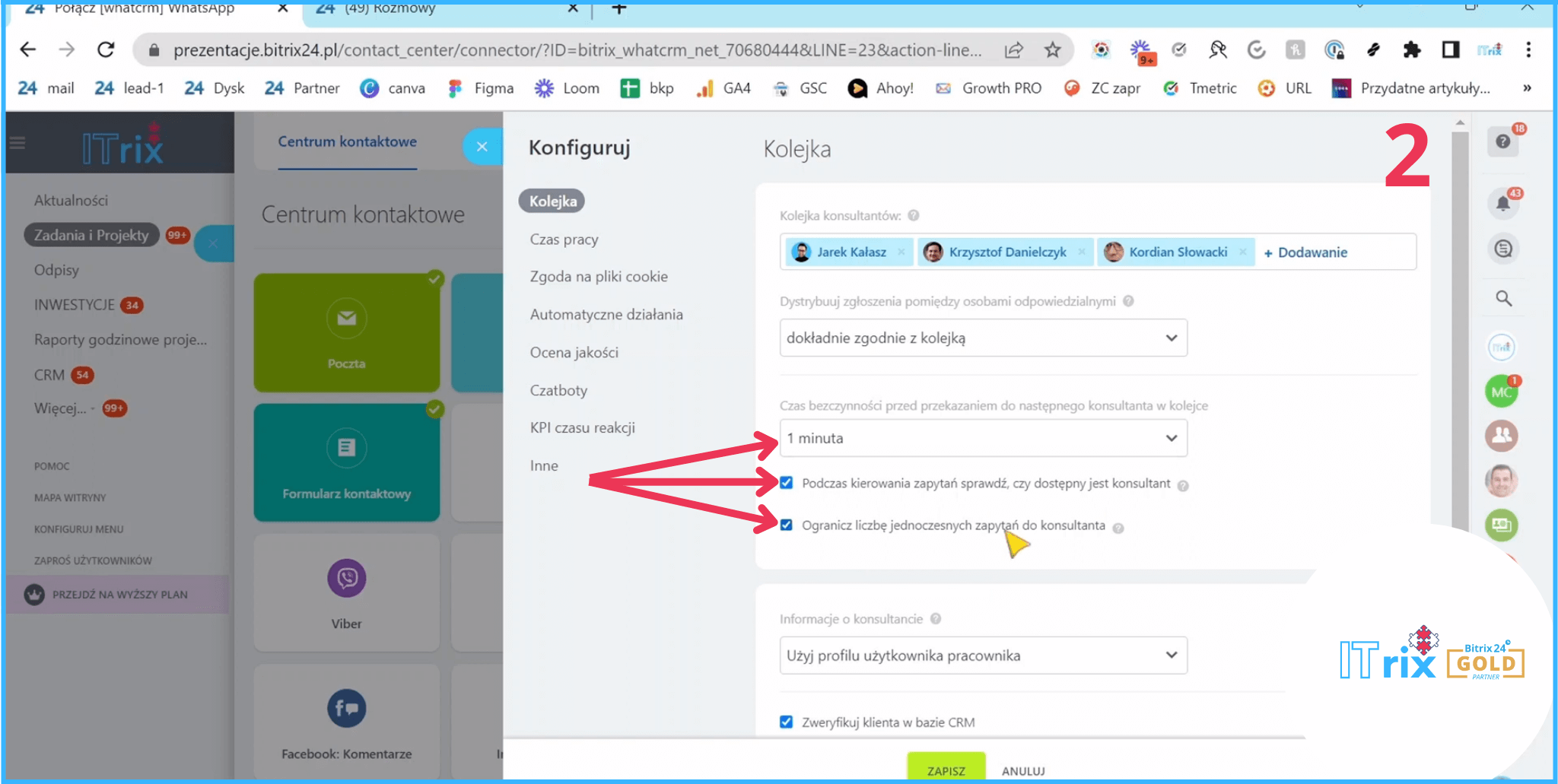Open the Viber connector icon
1558x784 pixels.
(x=346, y=579)
